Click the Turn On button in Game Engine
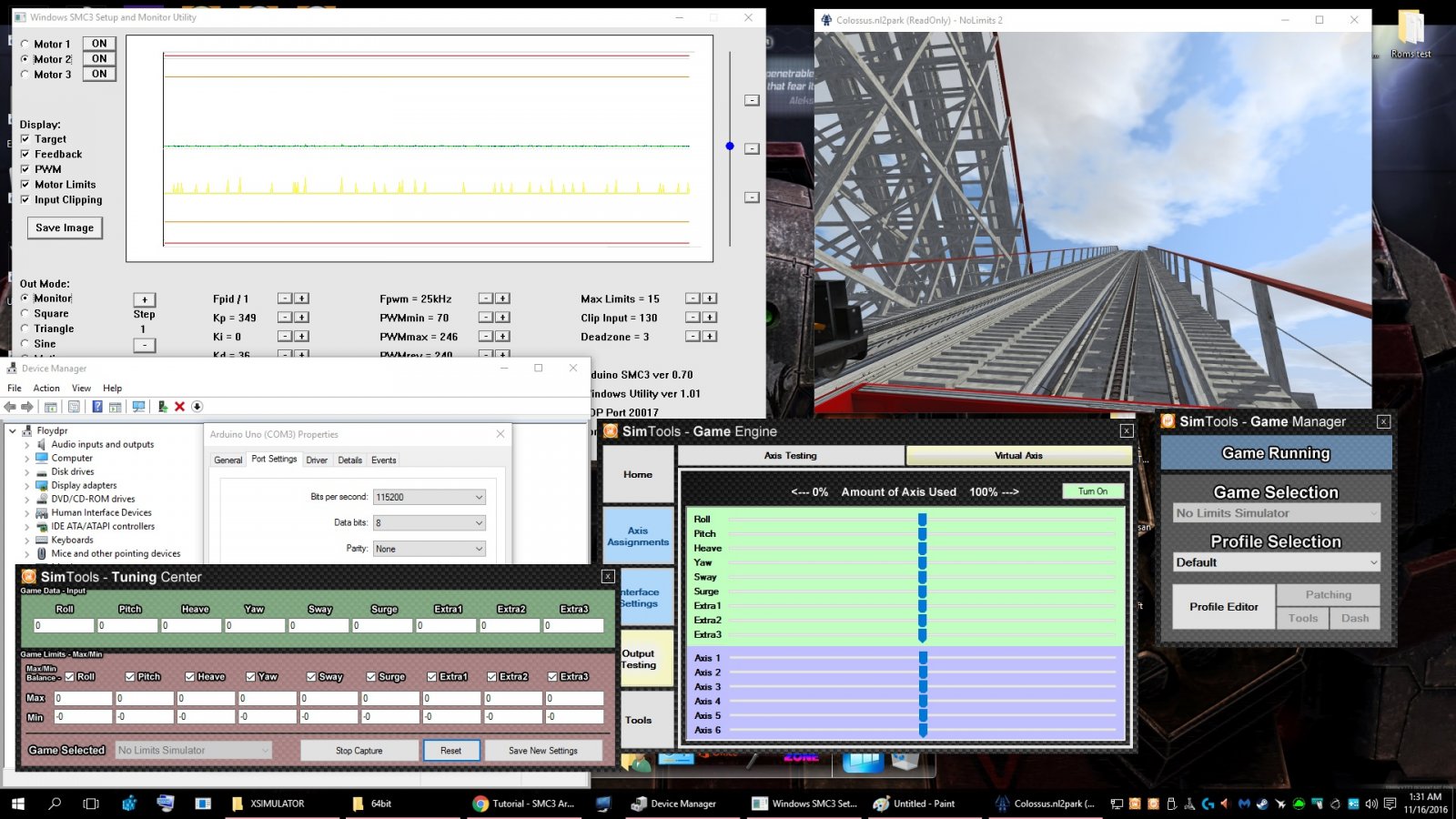 pyautogui.click(x=1093, y=491)
